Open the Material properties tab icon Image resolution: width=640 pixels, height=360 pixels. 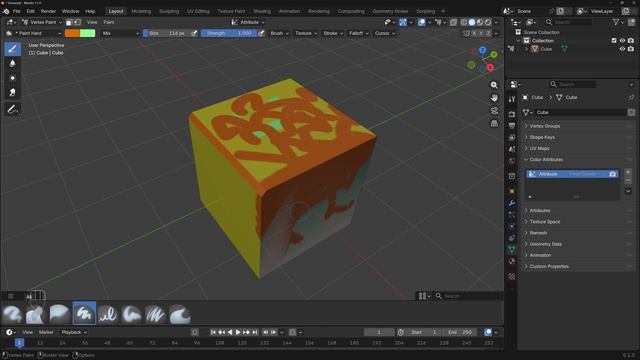click(x=512, y=261)
